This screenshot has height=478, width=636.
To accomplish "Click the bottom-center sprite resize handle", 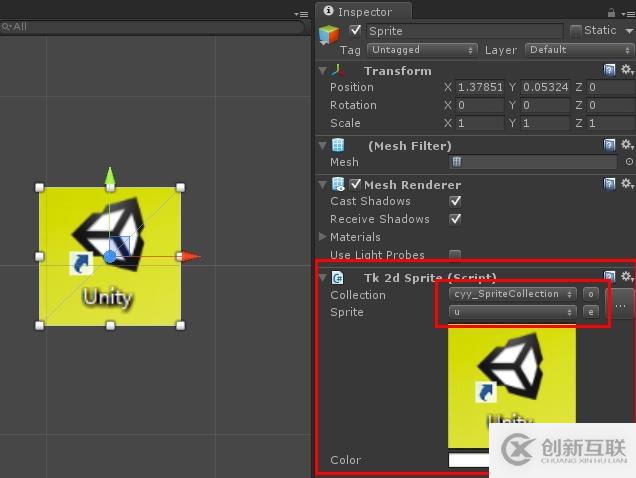I will [110, 325].
